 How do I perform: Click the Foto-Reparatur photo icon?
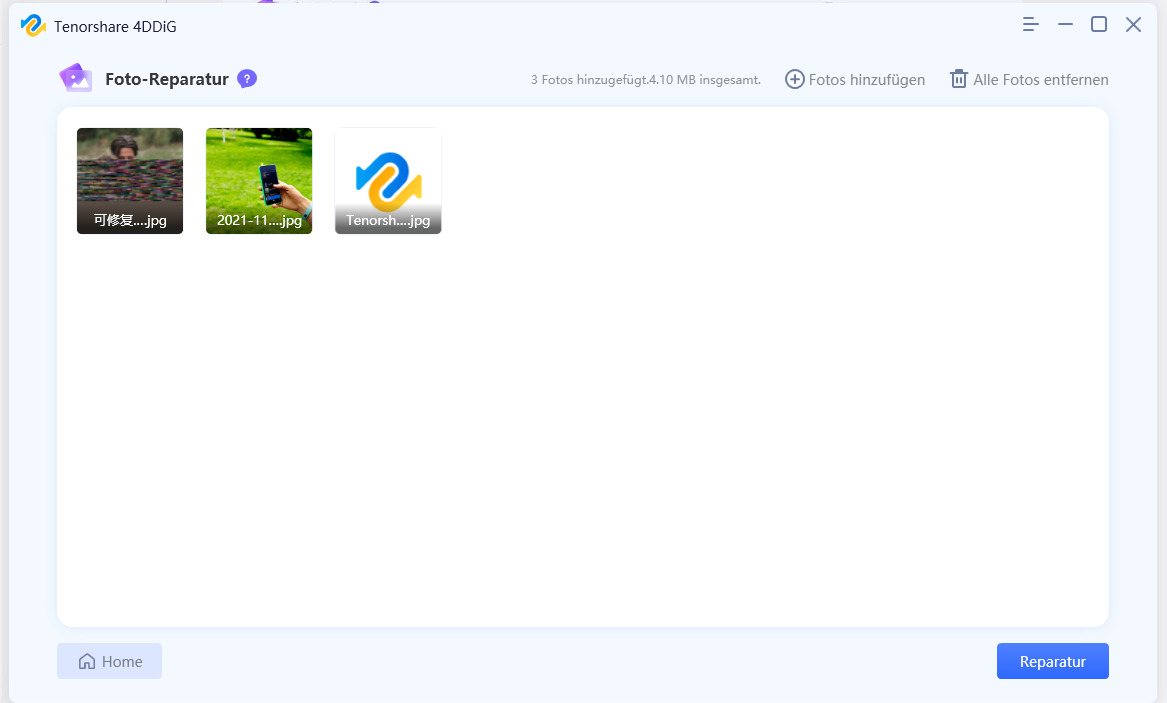(x=76, y=78)
